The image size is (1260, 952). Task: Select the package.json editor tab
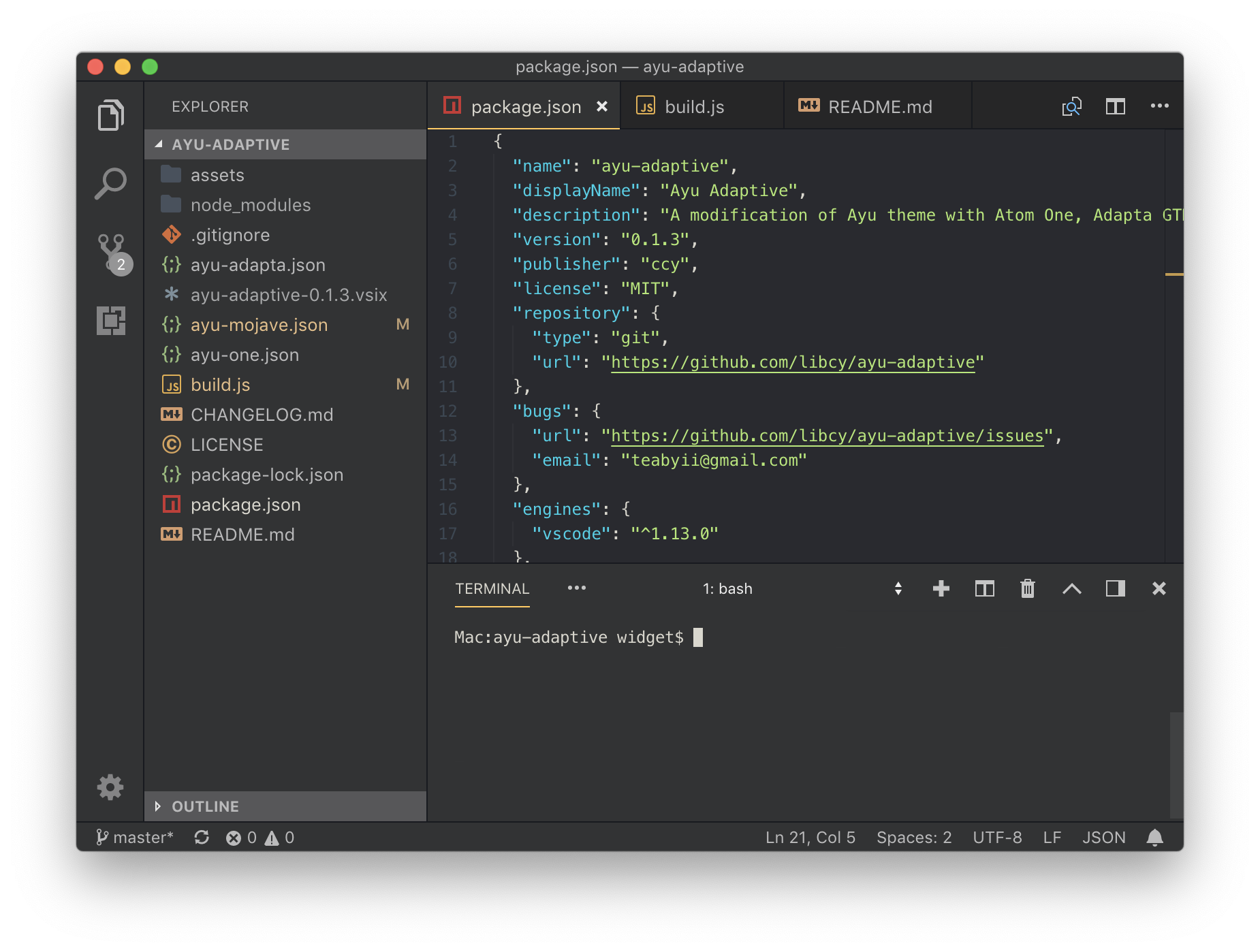(523, 107)
